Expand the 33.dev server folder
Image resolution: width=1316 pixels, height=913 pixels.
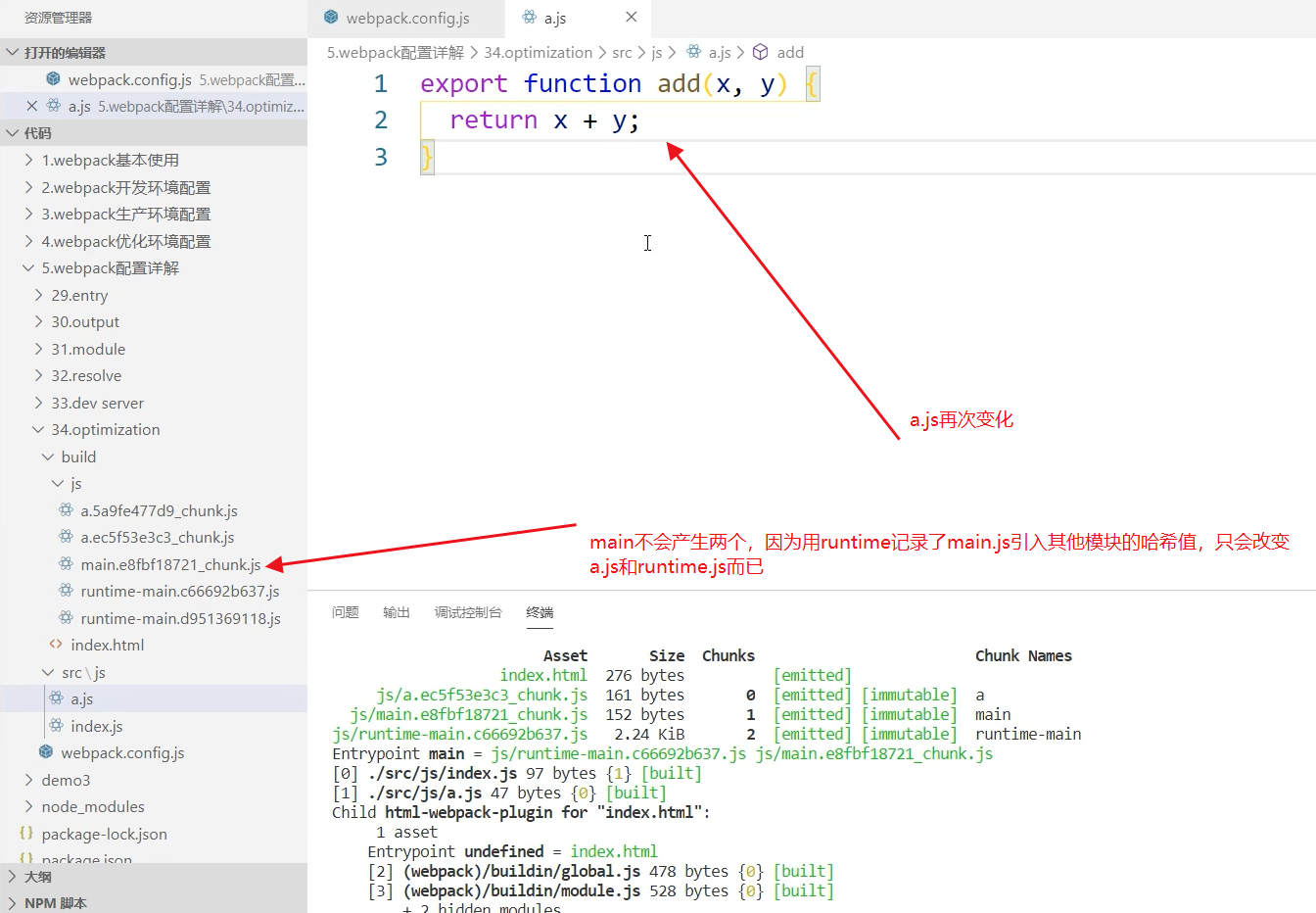tap(154, 403)
